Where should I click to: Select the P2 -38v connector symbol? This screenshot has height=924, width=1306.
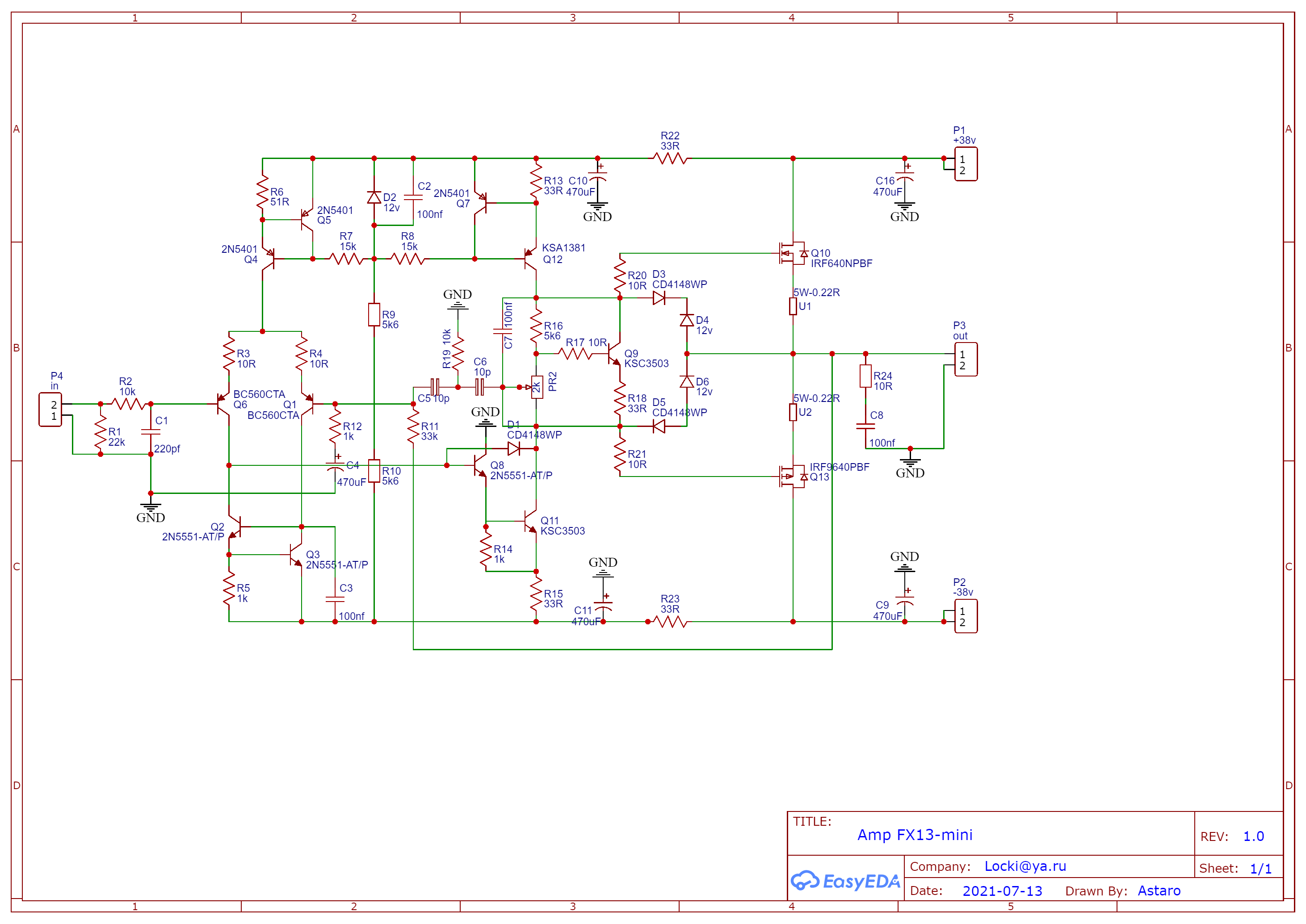(965, 615)
